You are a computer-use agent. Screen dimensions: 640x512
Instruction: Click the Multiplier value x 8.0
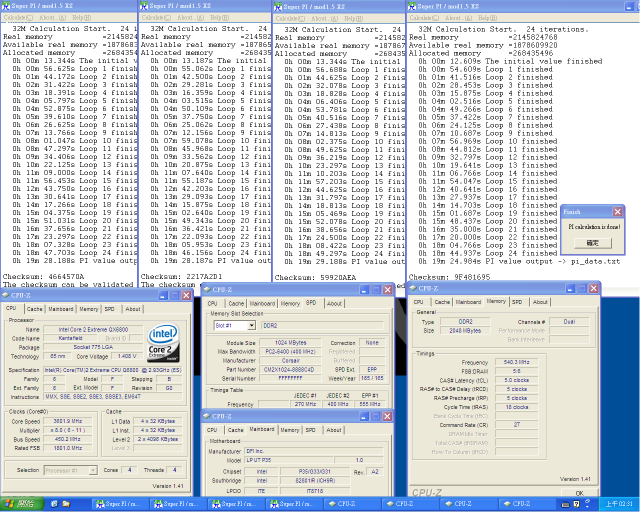(68, 430)
